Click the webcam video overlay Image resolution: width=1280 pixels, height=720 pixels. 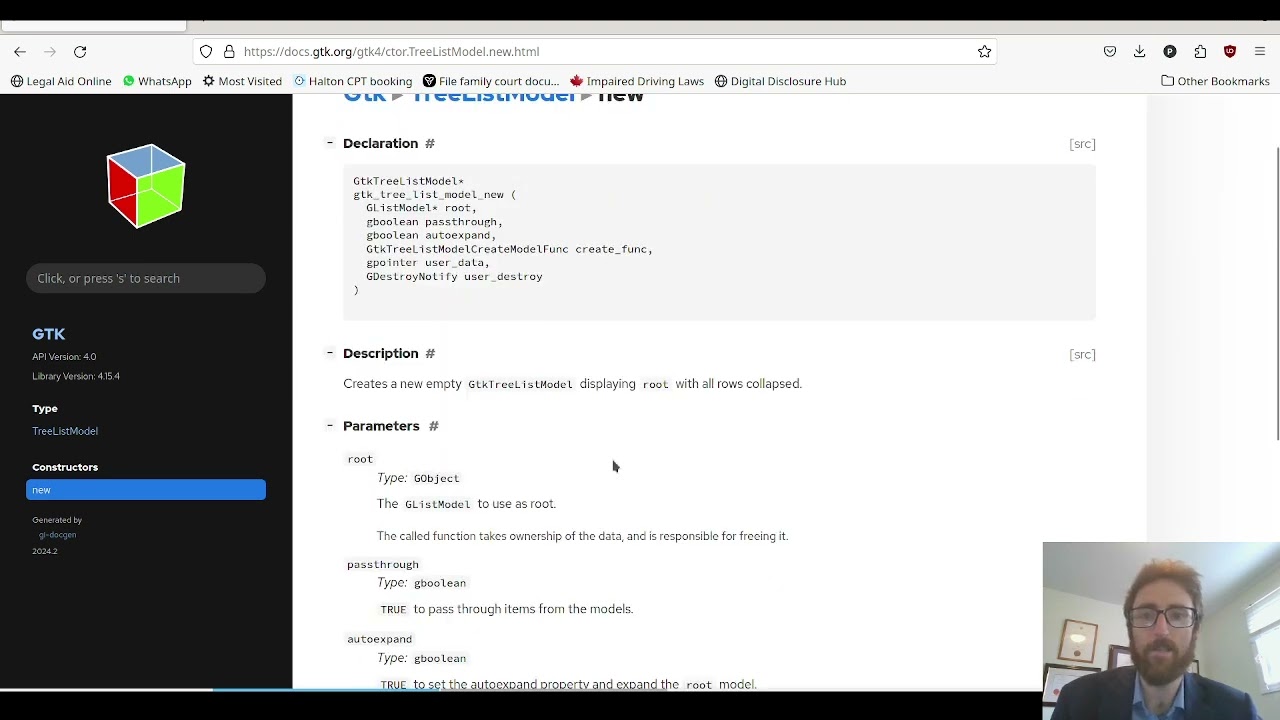pos(1161,630)
